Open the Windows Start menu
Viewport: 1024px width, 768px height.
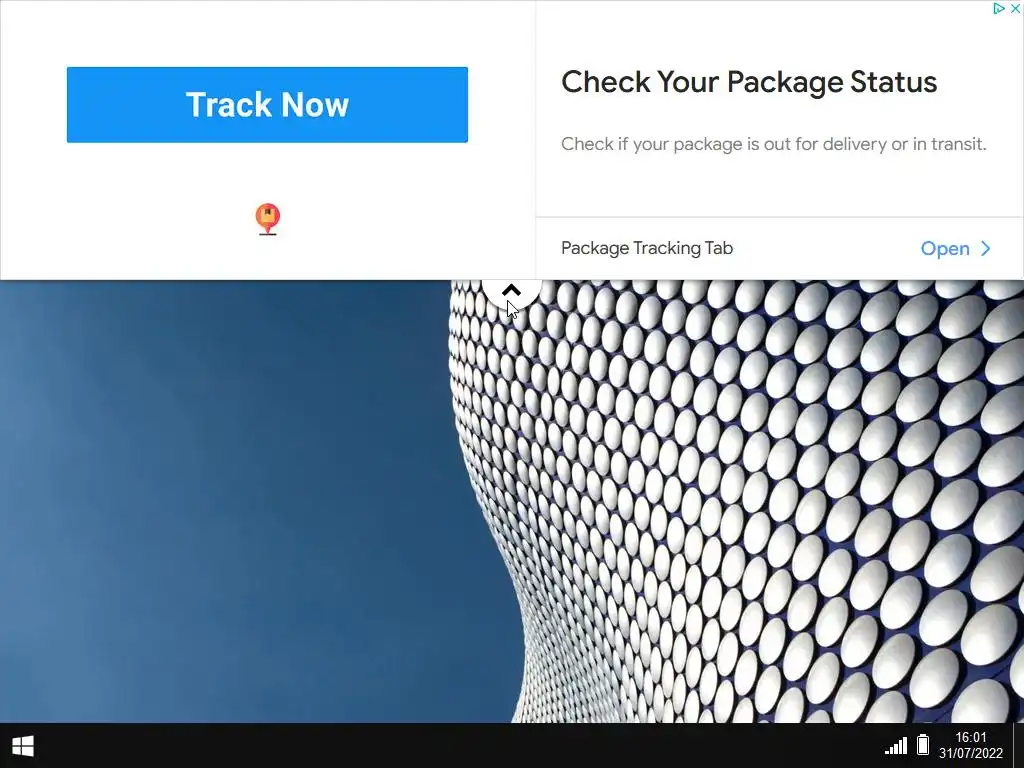click(23, 746)
